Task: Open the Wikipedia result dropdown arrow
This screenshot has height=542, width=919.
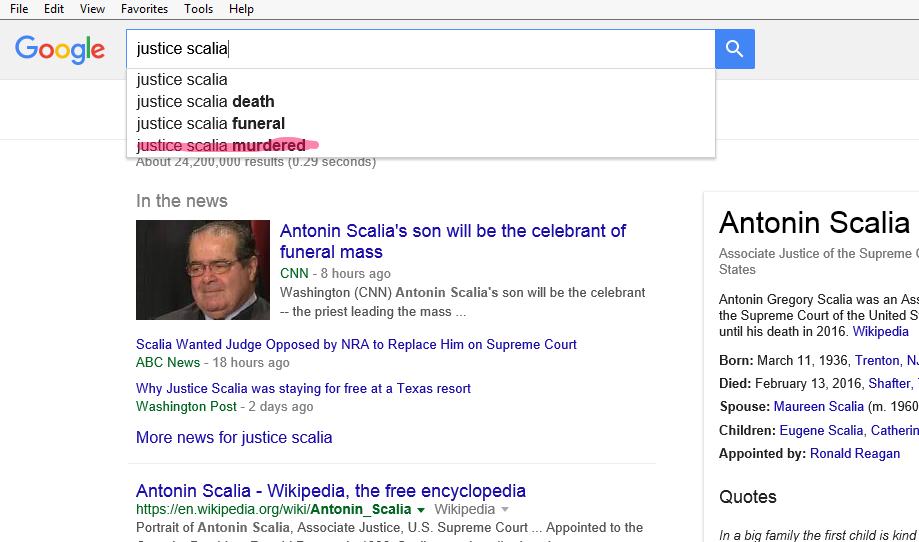Action: (421, 510)
